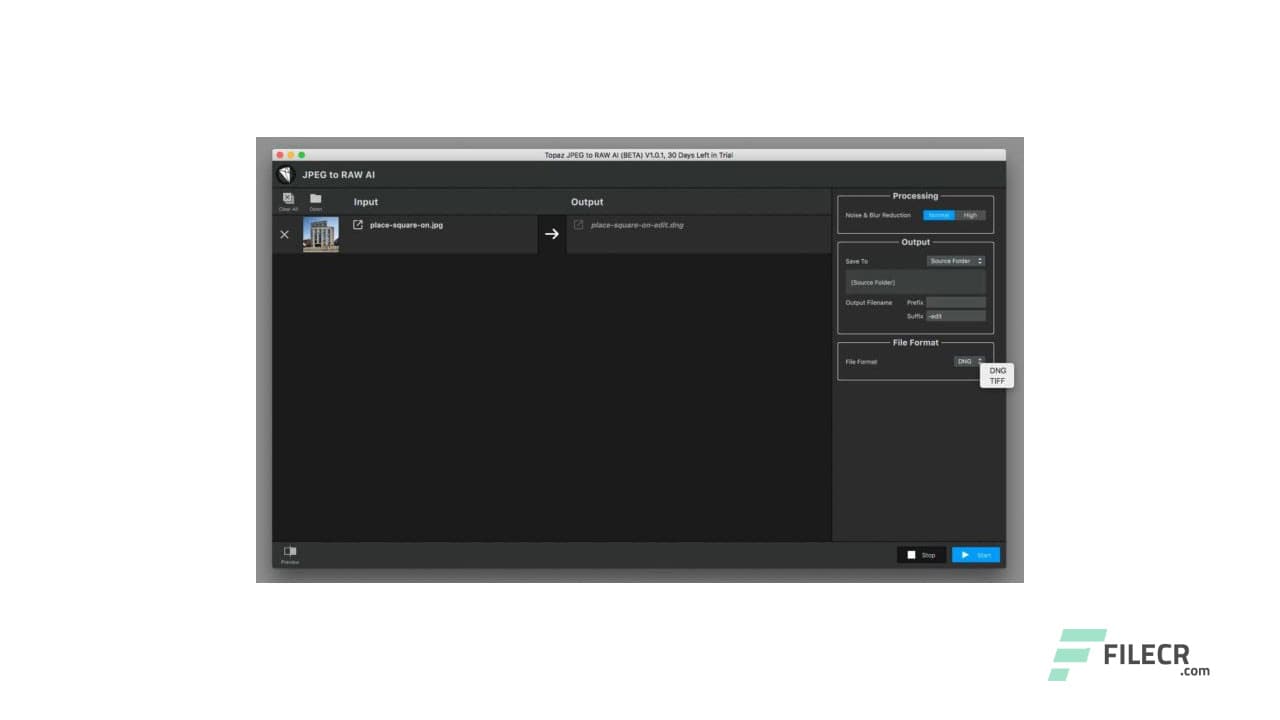Open output file place-square-on-edit.dng link icon

pos(578,225)
